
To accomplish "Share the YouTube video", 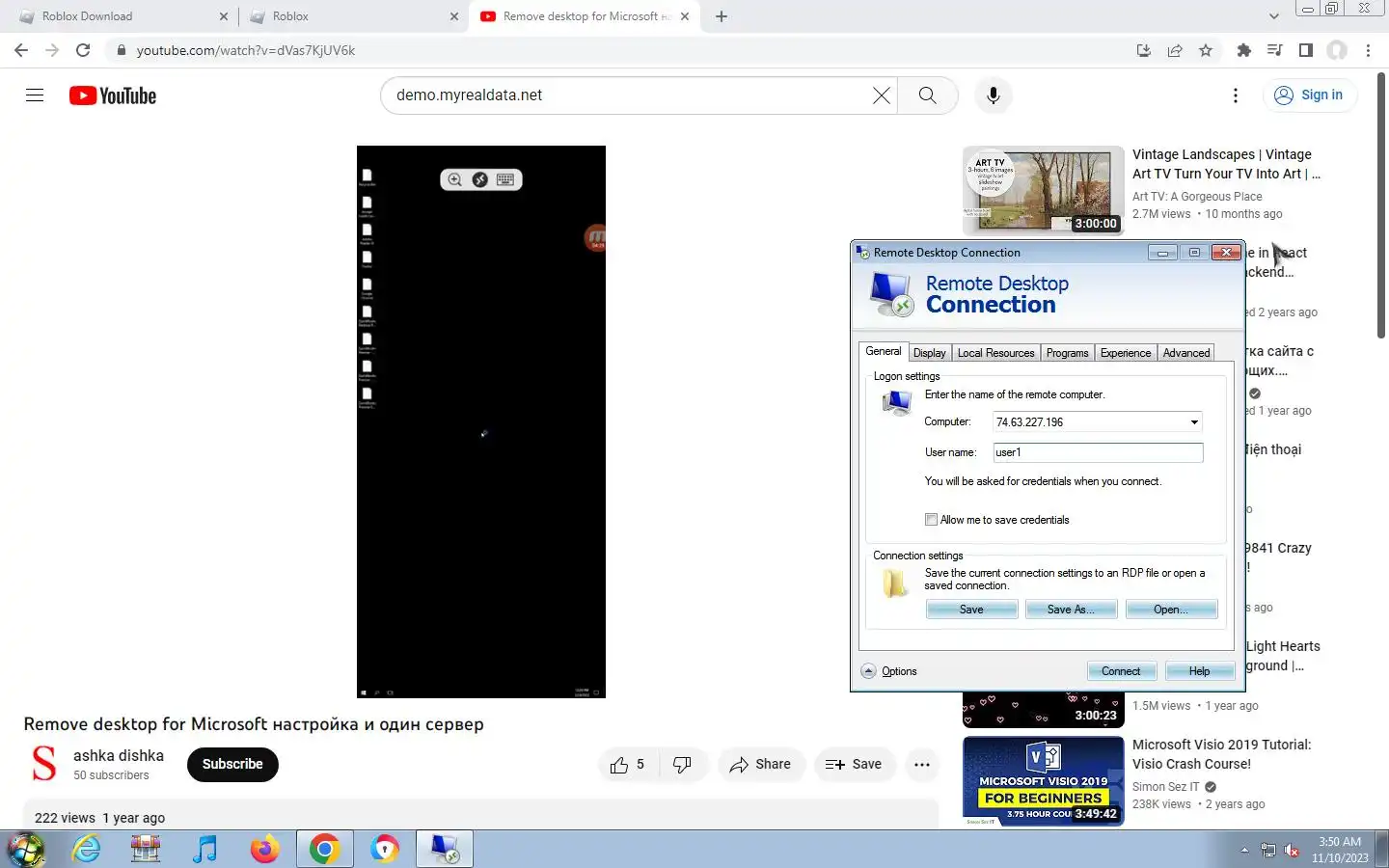I will coord(760,764).
